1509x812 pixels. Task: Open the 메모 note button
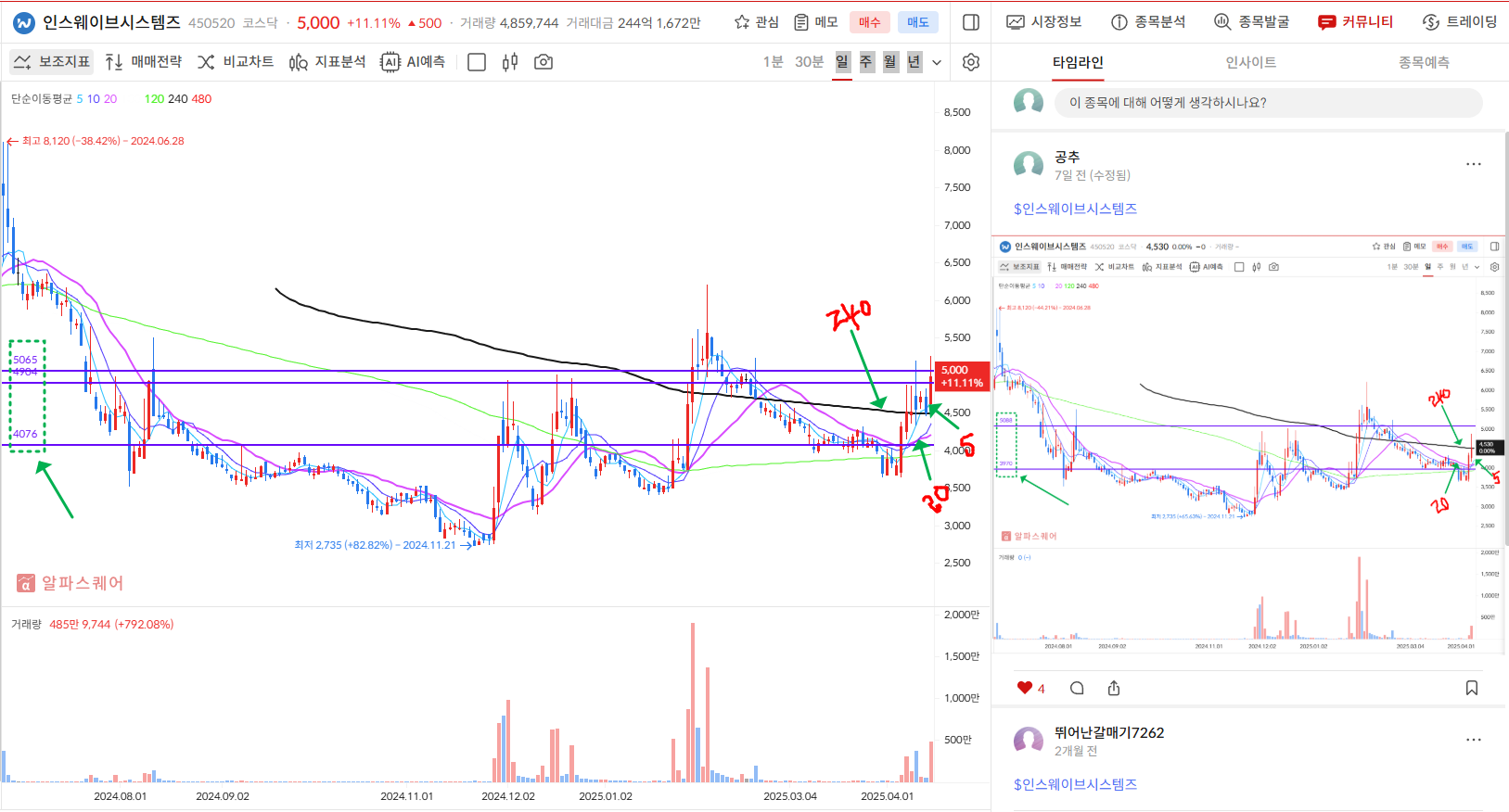click(x=816, y=22)
